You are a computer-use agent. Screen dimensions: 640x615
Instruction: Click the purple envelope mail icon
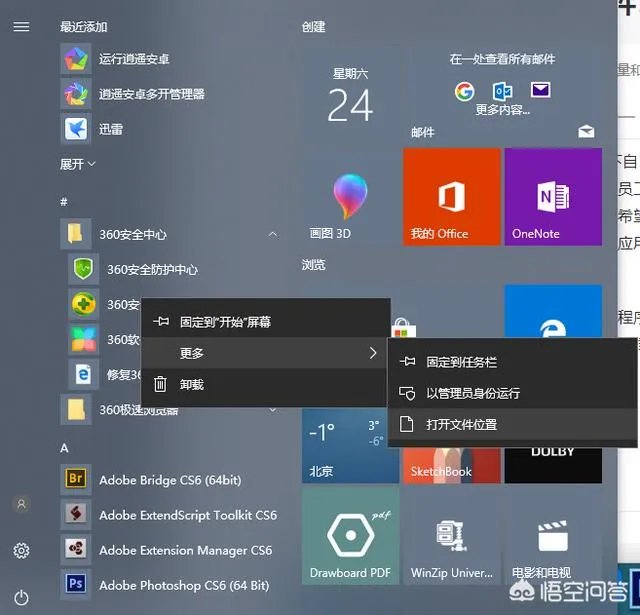pos(541,90)
